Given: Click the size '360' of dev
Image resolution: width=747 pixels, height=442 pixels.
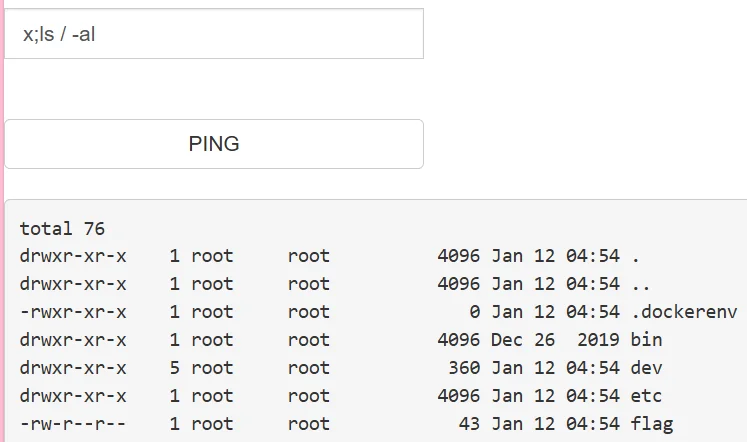Looking at the screenshot, I should [x=464, y=368].
